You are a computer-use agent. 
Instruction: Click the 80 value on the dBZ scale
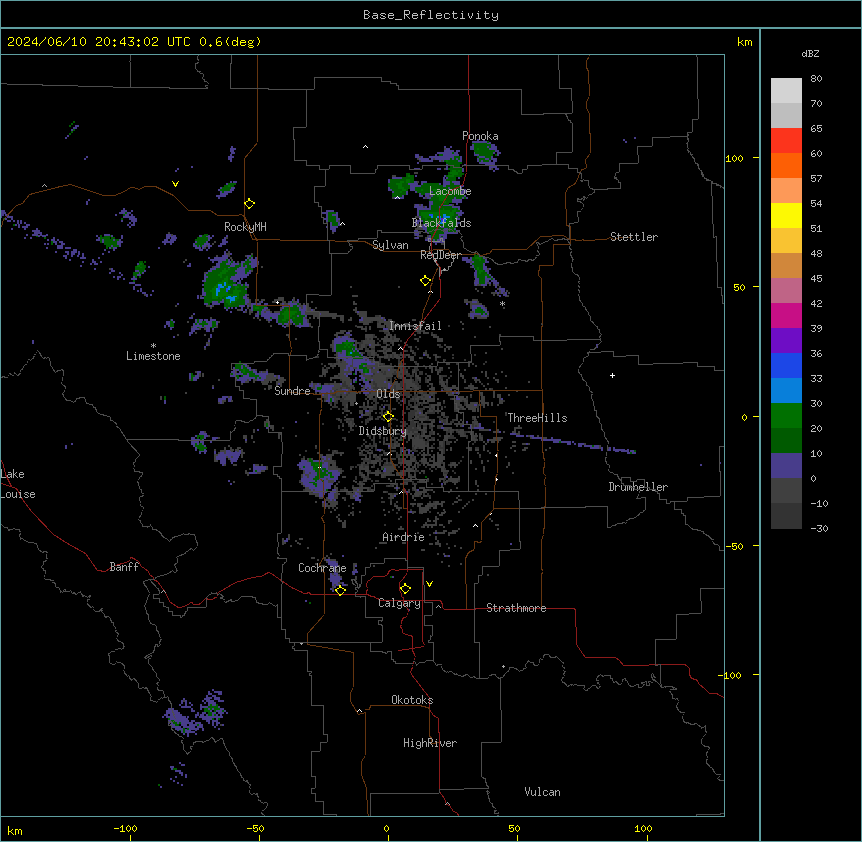coord(816,79)
